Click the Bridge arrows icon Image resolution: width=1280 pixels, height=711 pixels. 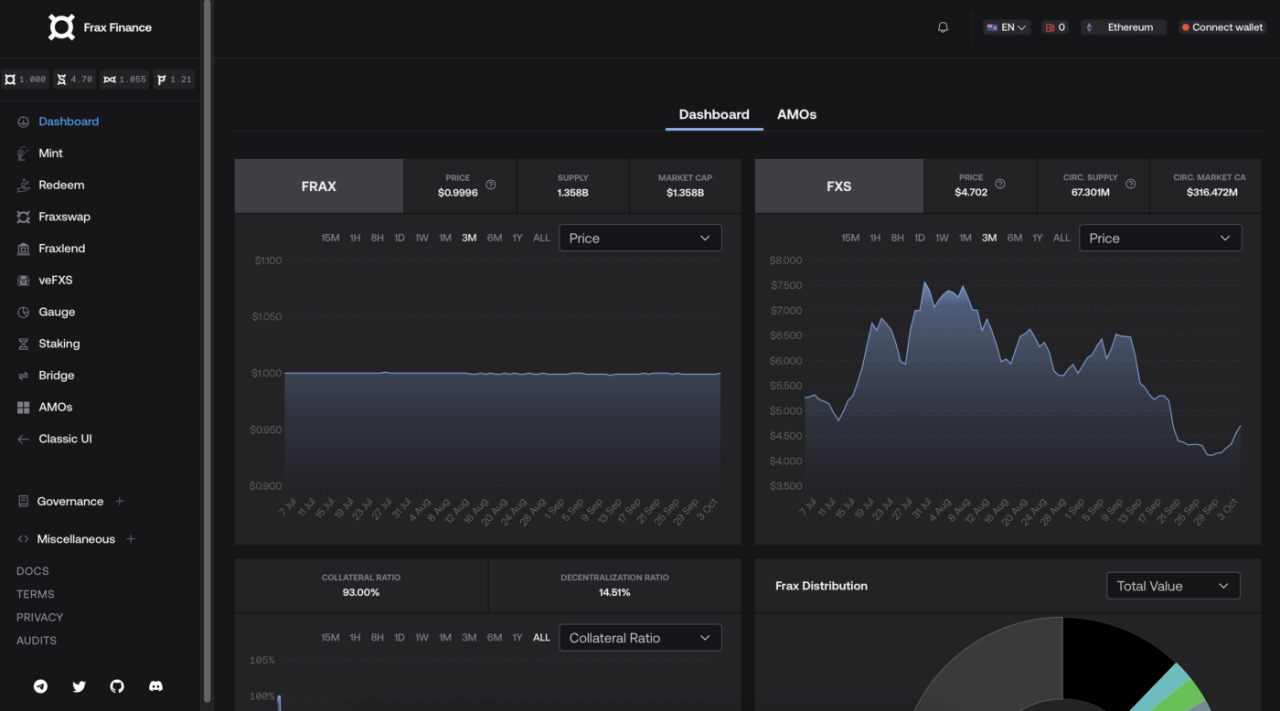click(x=24, y=375)
